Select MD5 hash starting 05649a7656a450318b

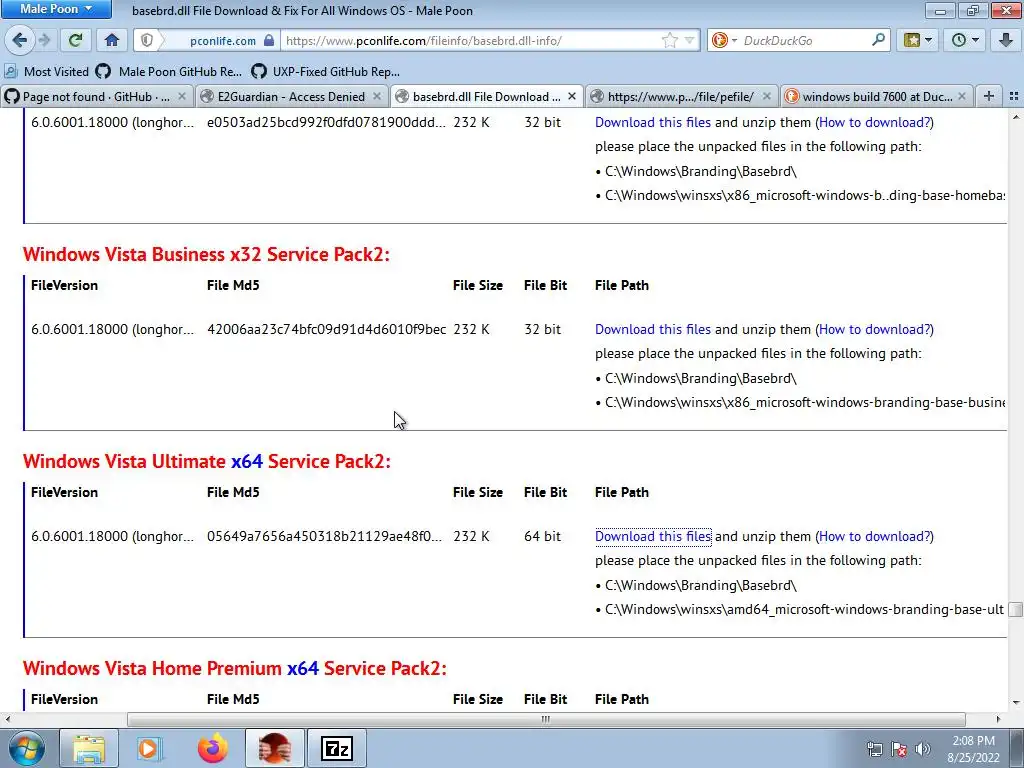click(324, 536)
